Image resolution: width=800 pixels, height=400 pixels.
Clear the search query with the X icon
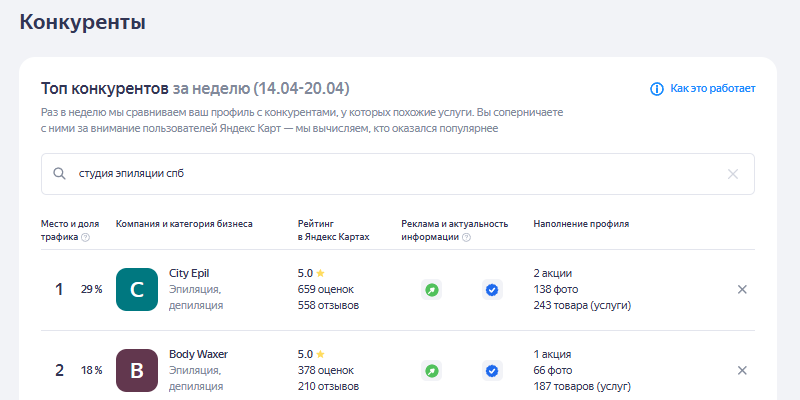tap(733, 174)
